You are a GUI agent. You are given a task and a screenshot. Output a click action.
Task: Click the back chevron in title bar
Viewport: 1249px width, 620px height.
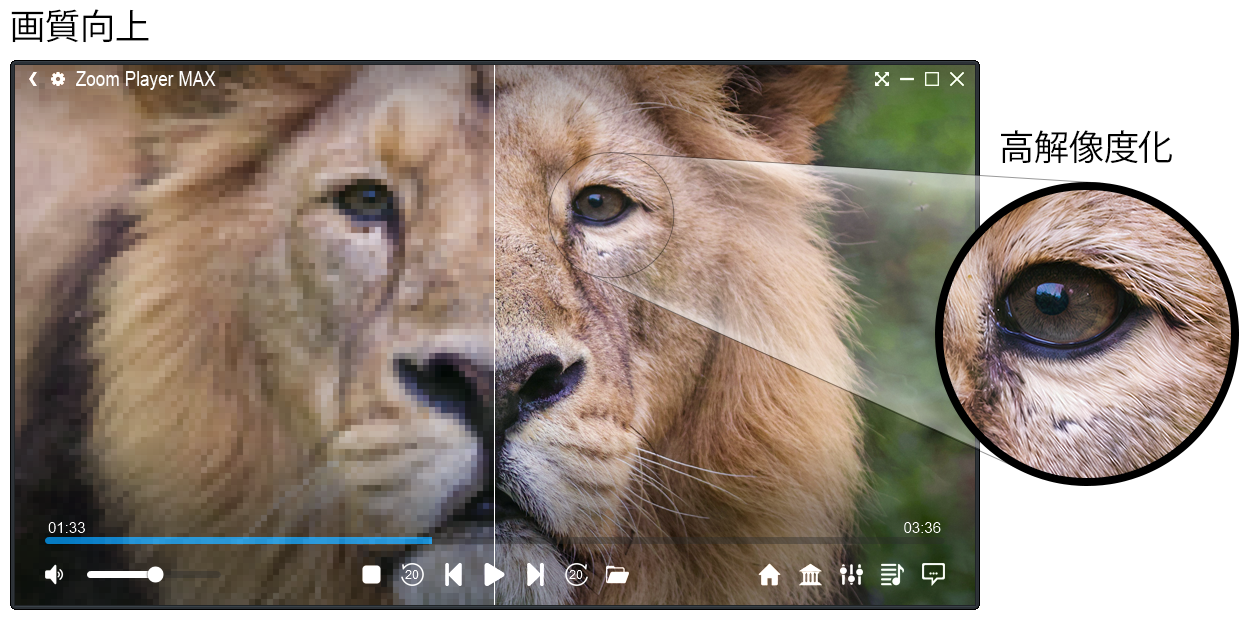click(33, 79)
